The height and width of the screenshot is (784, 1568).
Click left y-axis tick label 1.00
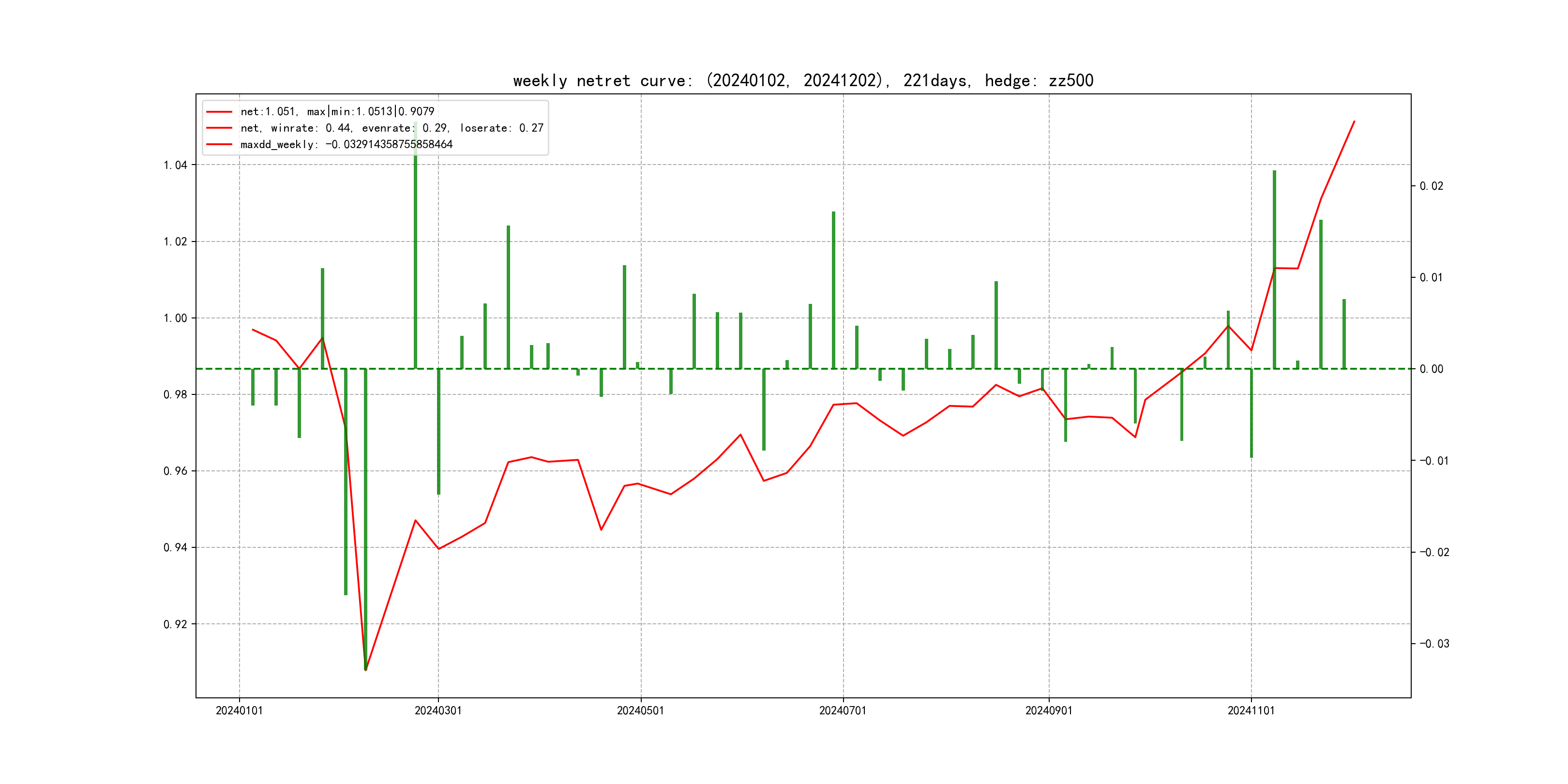tap(175, 318)
